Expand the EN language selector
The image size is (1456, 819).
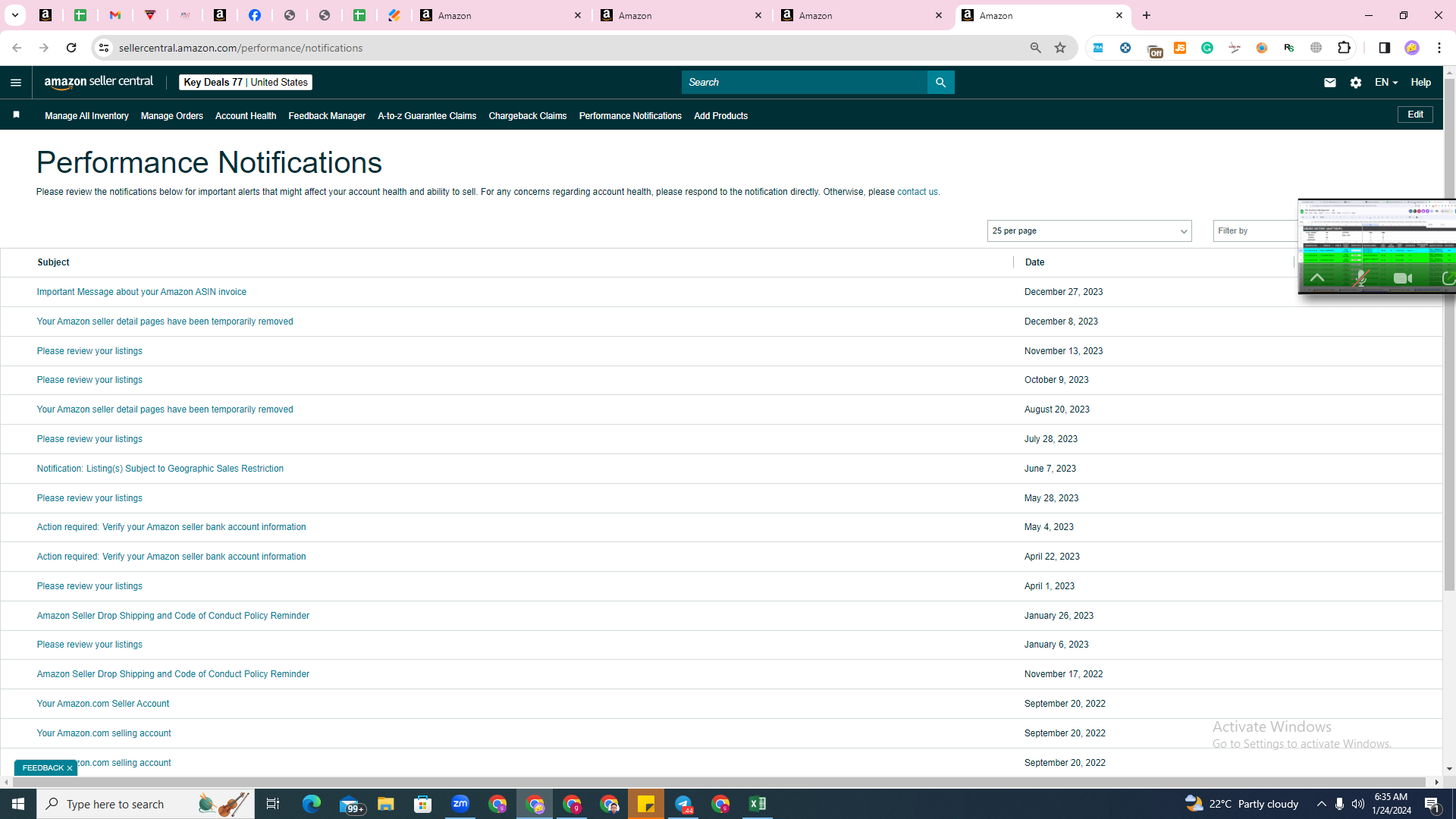click(x=1385, y=83)
